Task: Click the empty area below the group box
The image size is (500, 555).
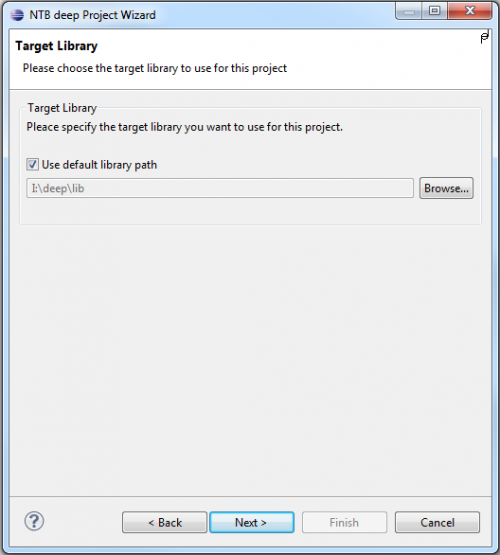Action: pyautogui.click(x=251, y=357)
